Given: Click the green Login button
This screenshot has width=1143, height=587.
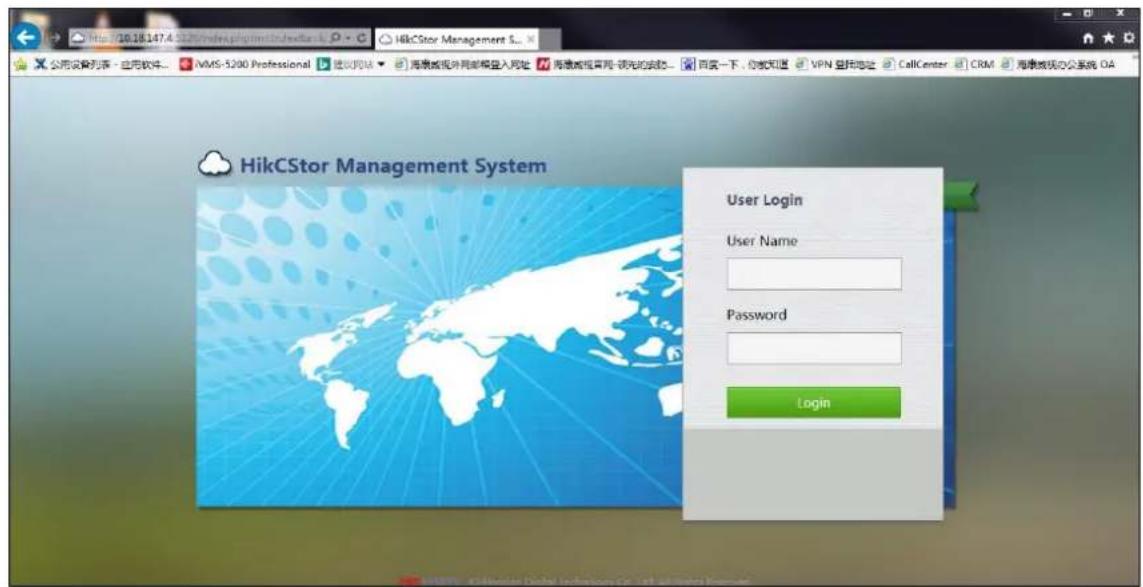Looking at the screenshot, I should (814, 403).
